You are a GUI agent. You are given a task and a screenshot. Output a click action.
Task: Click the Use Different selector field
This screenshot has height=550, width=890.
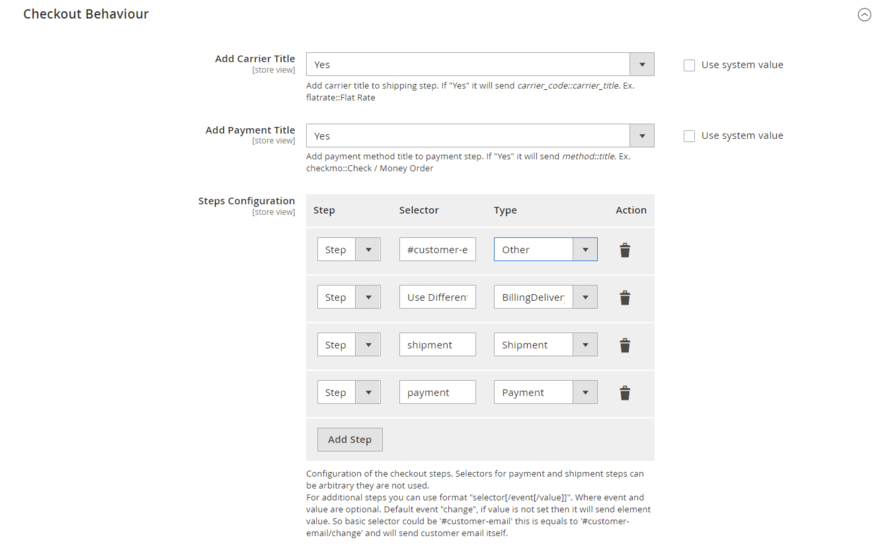[437, 297]
